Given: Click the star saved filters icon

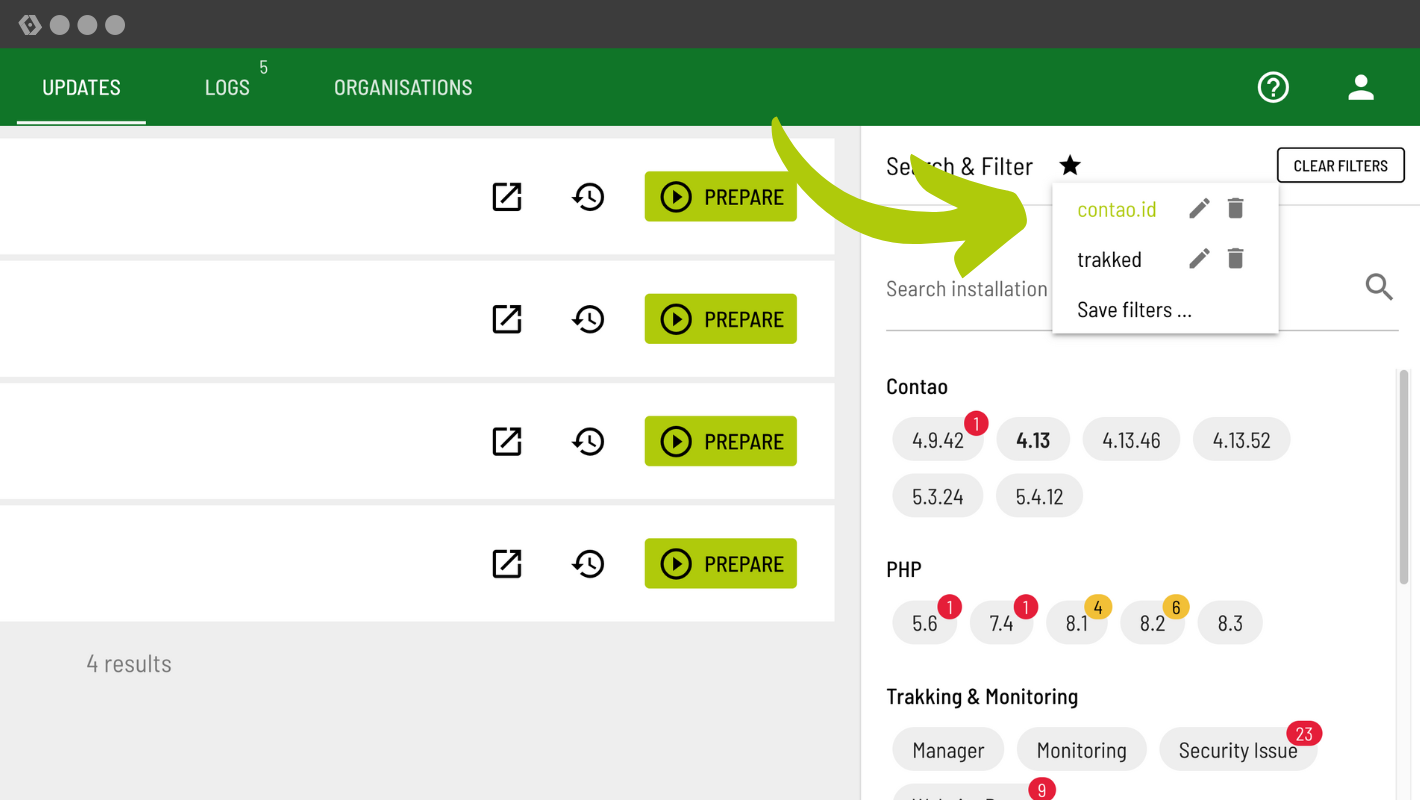Looking at the screenshot, I should [x=1070, y=165].
